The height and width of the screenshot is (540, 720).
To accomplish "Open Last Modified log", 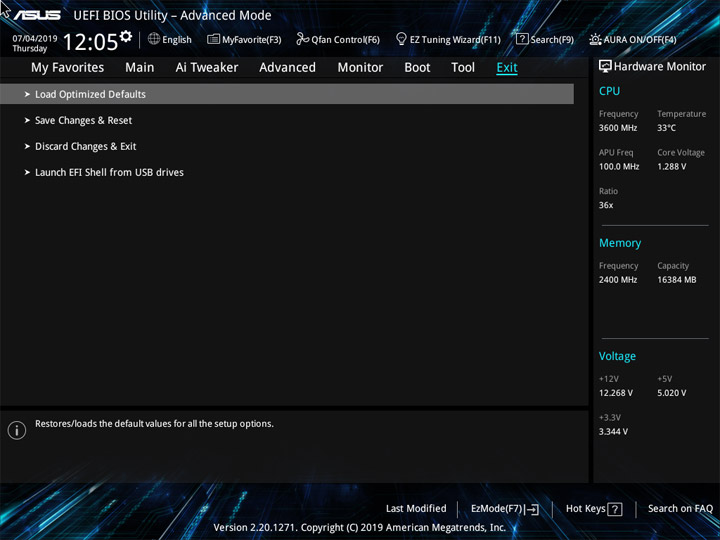I will point(416,508).
